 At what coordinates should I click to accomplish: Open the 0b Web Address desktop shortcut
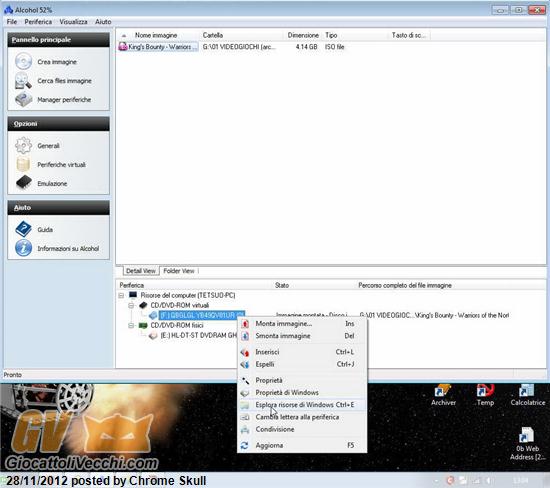(527, 444)
